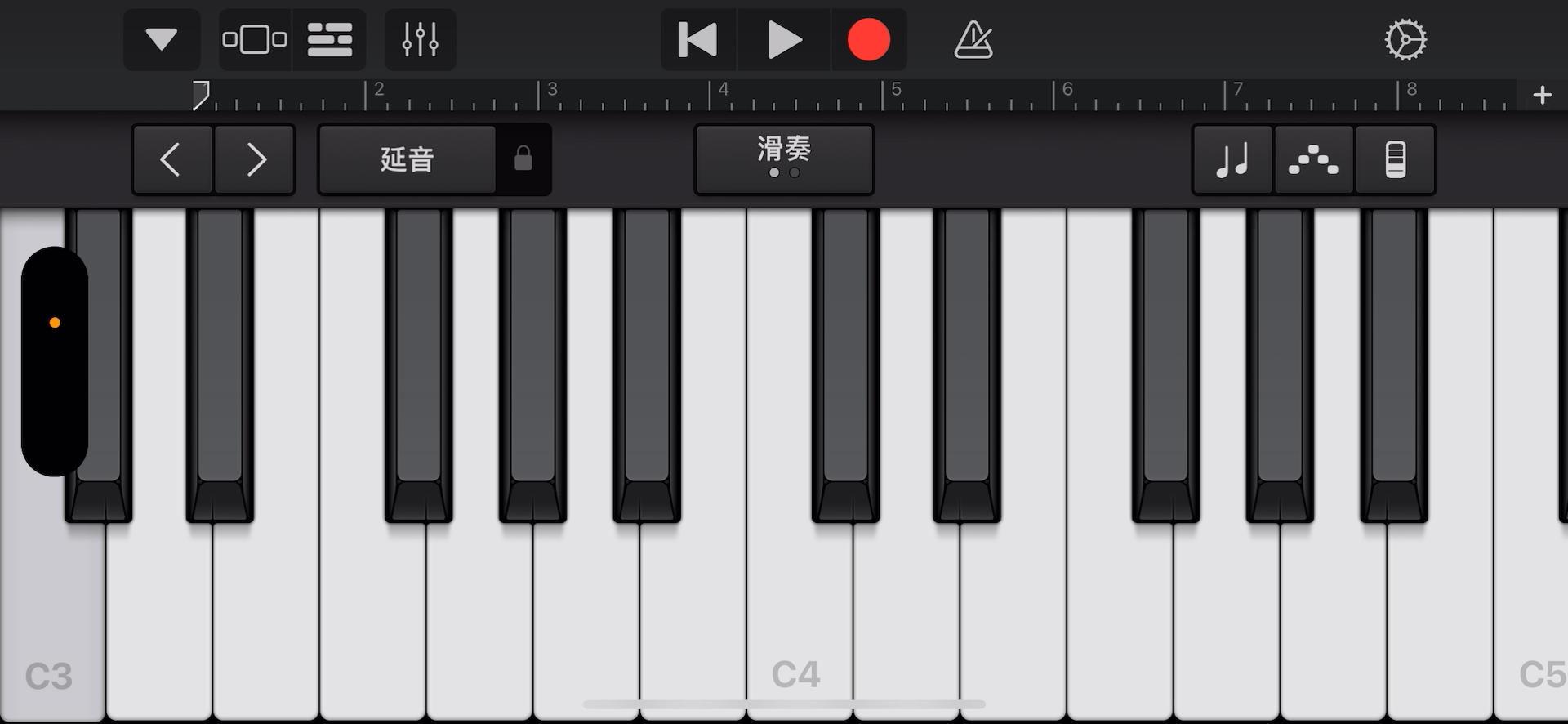Image resolution: width=1568 pixels, height=724 pixels.
Task: Open song settings gear
Action: 1405,39
